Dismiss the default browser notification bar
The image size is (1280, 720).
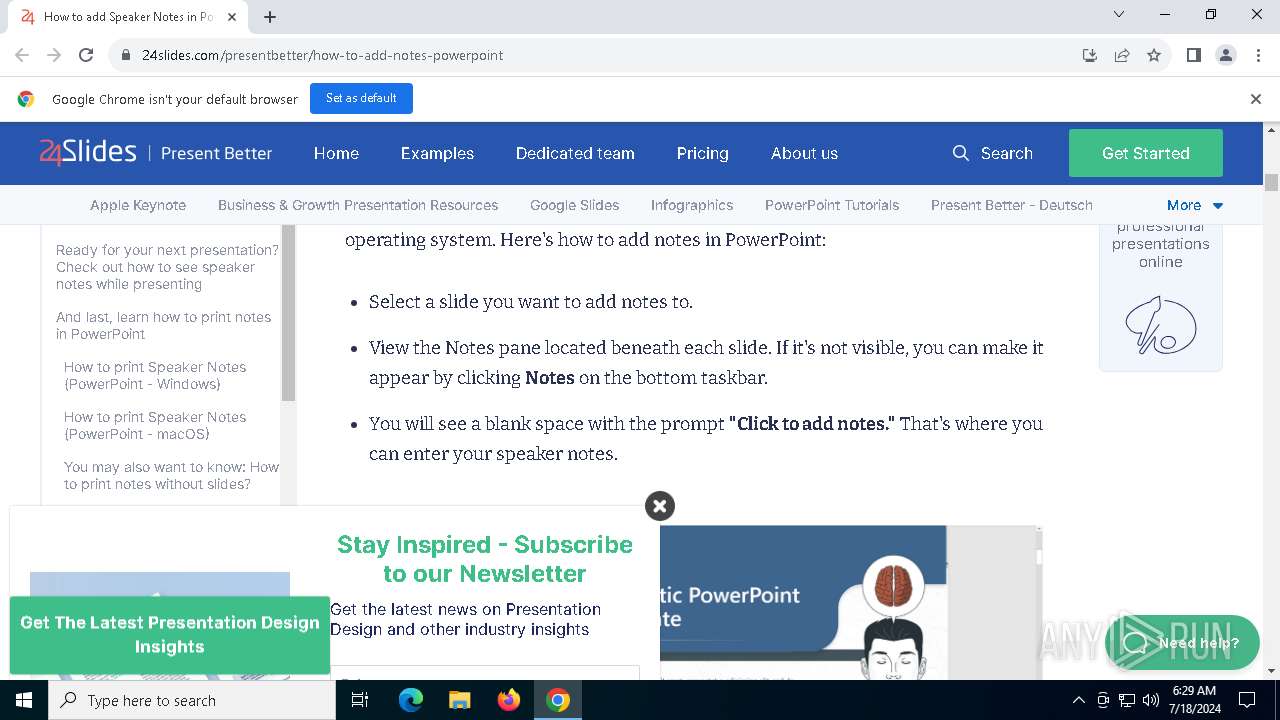click(1256, 99)
